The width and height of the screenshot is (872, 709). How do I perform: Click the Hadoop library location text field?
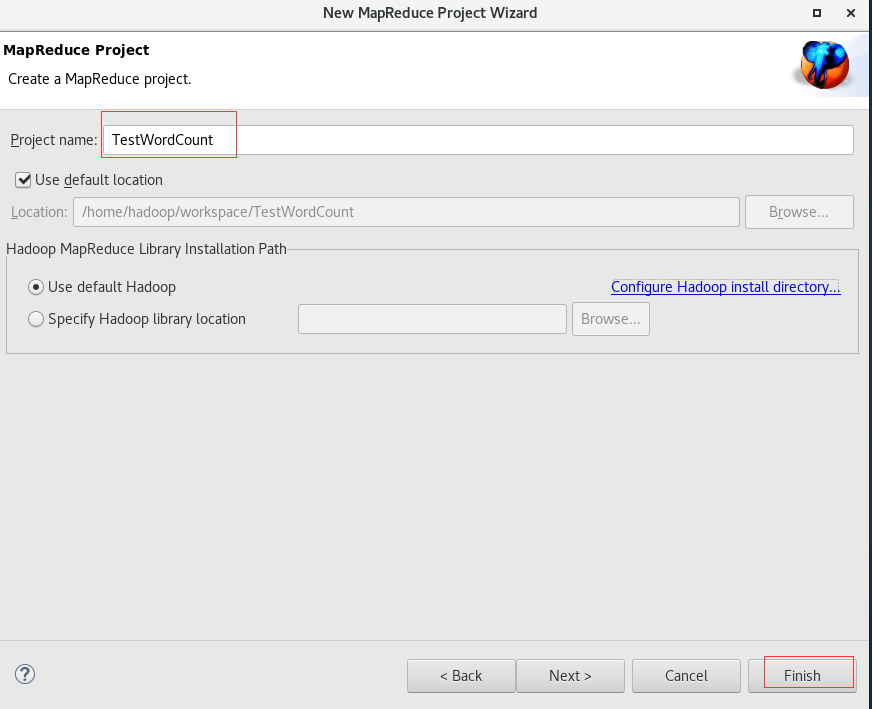[x=432, y=319]
